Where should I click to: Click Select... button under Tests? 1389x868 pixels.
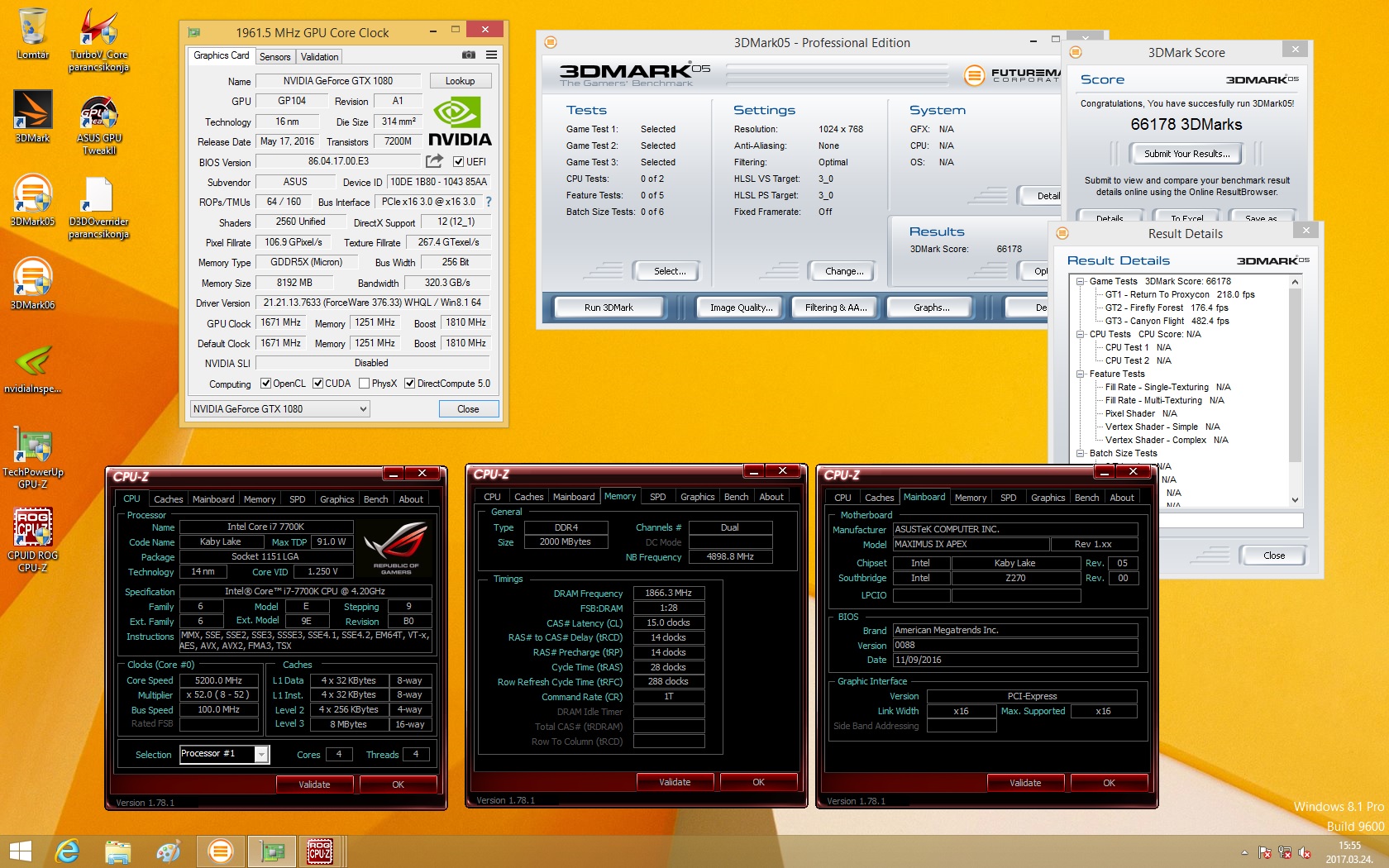coord(670,271)
